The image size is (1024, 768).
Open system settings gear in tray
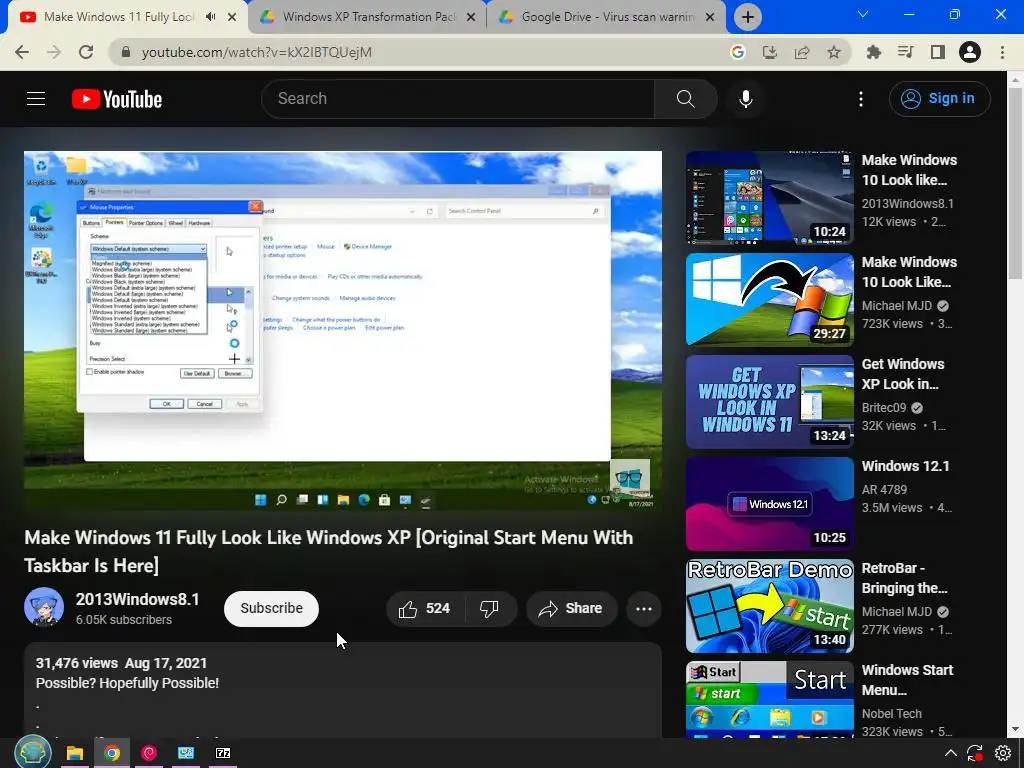[x=1003, y=753]
